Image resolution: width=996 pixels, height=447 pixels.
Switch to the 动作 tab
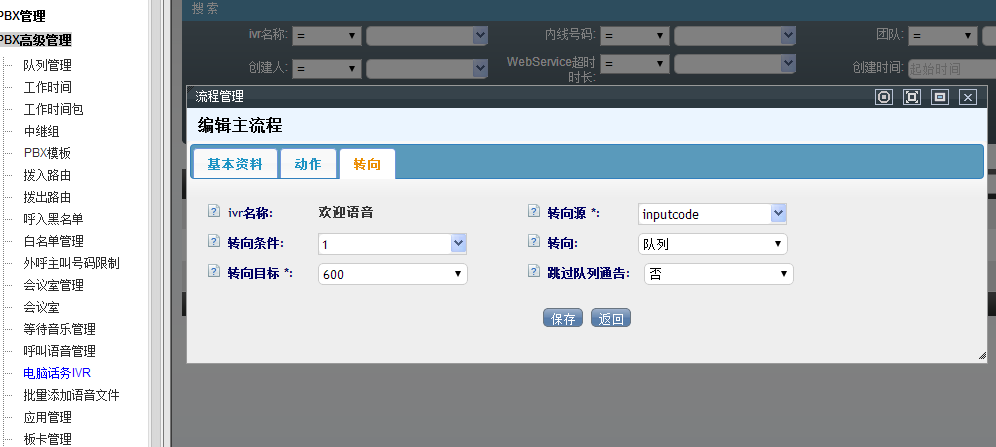tap(307, 164)
